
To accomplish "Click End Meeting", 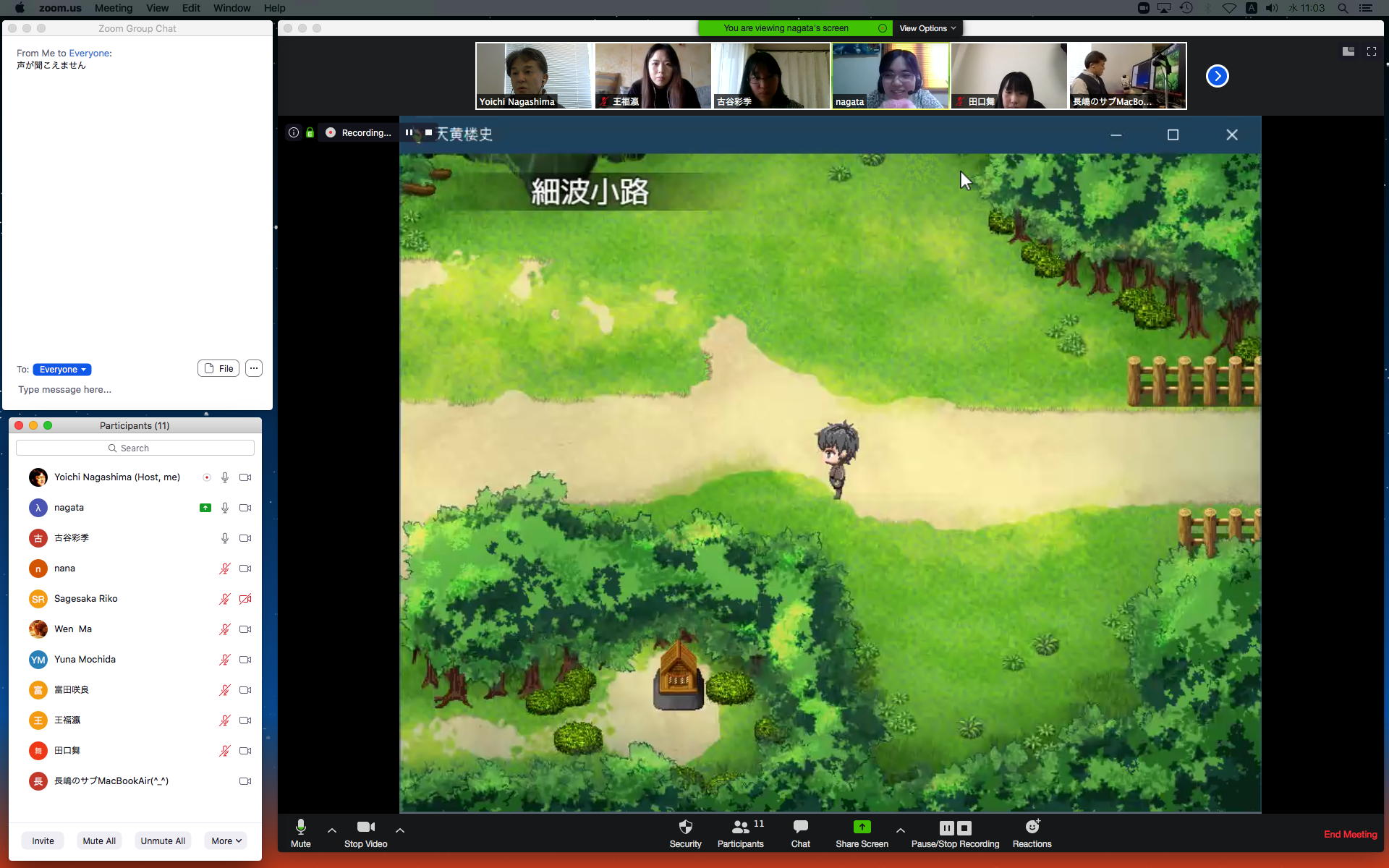I will (1349, 834).
